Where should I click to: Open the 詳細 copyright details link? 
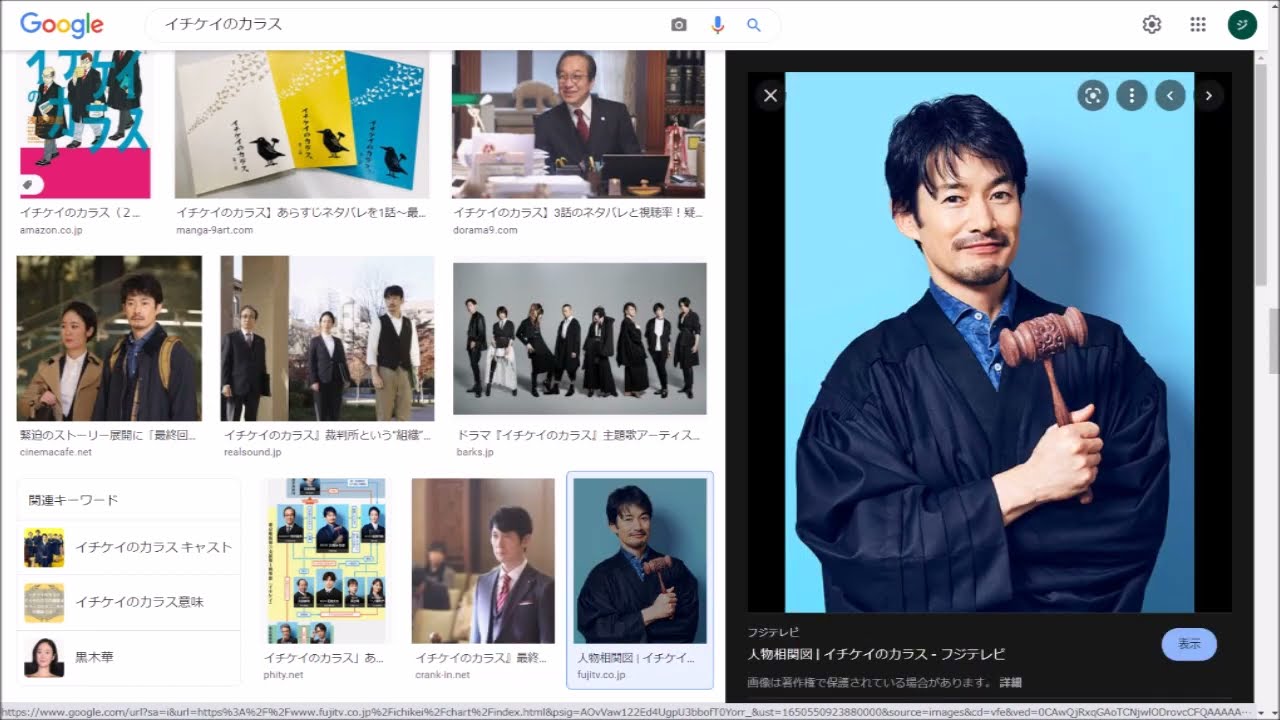point(1010,683)
